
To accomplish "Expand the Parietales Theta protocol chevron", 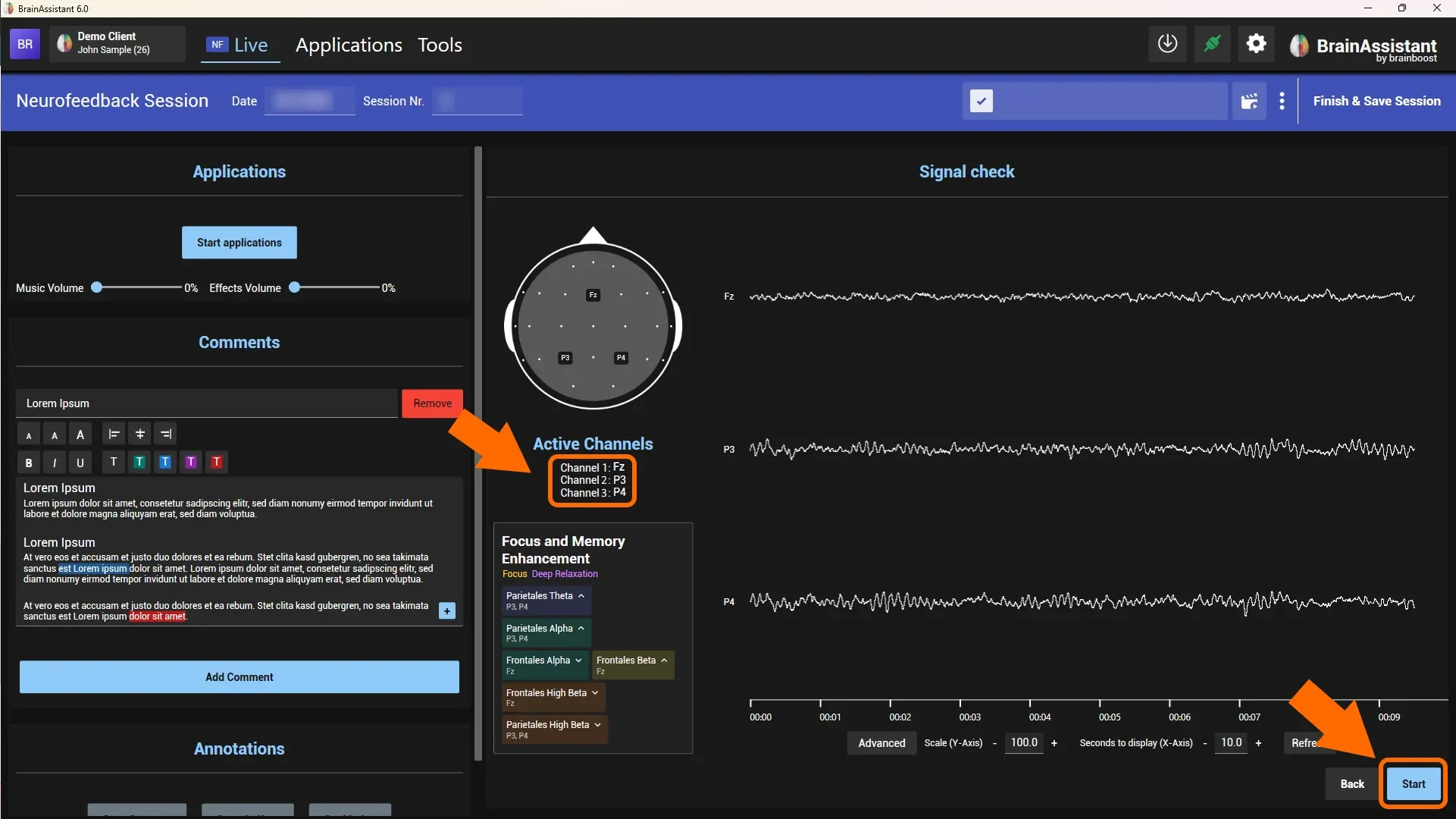I will tap(581, 596).
